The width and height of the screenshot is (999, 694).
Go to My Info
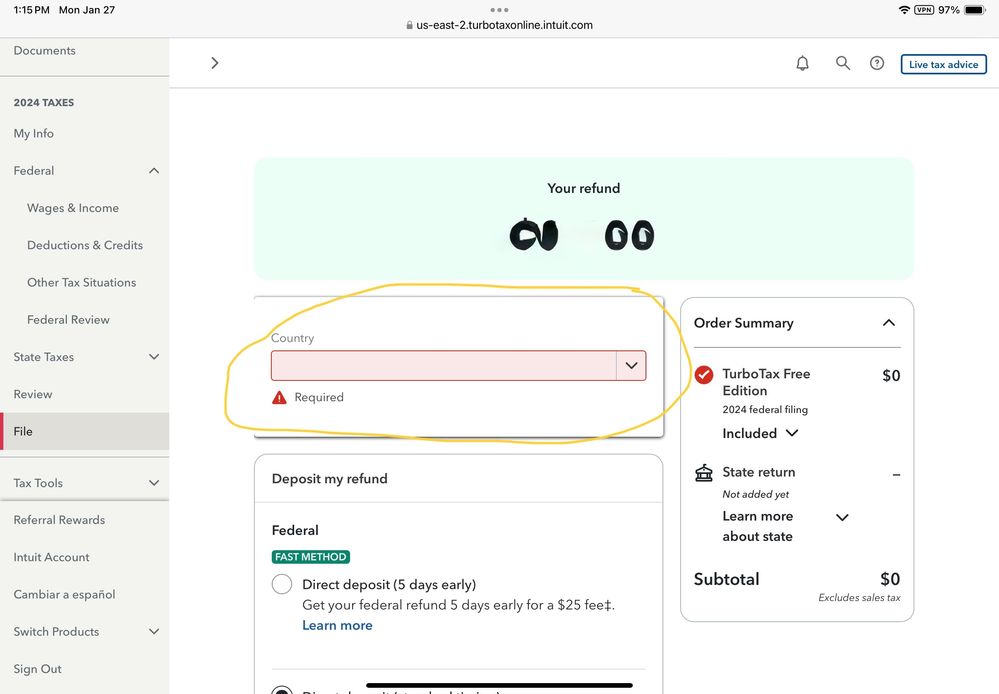(34, 133)
